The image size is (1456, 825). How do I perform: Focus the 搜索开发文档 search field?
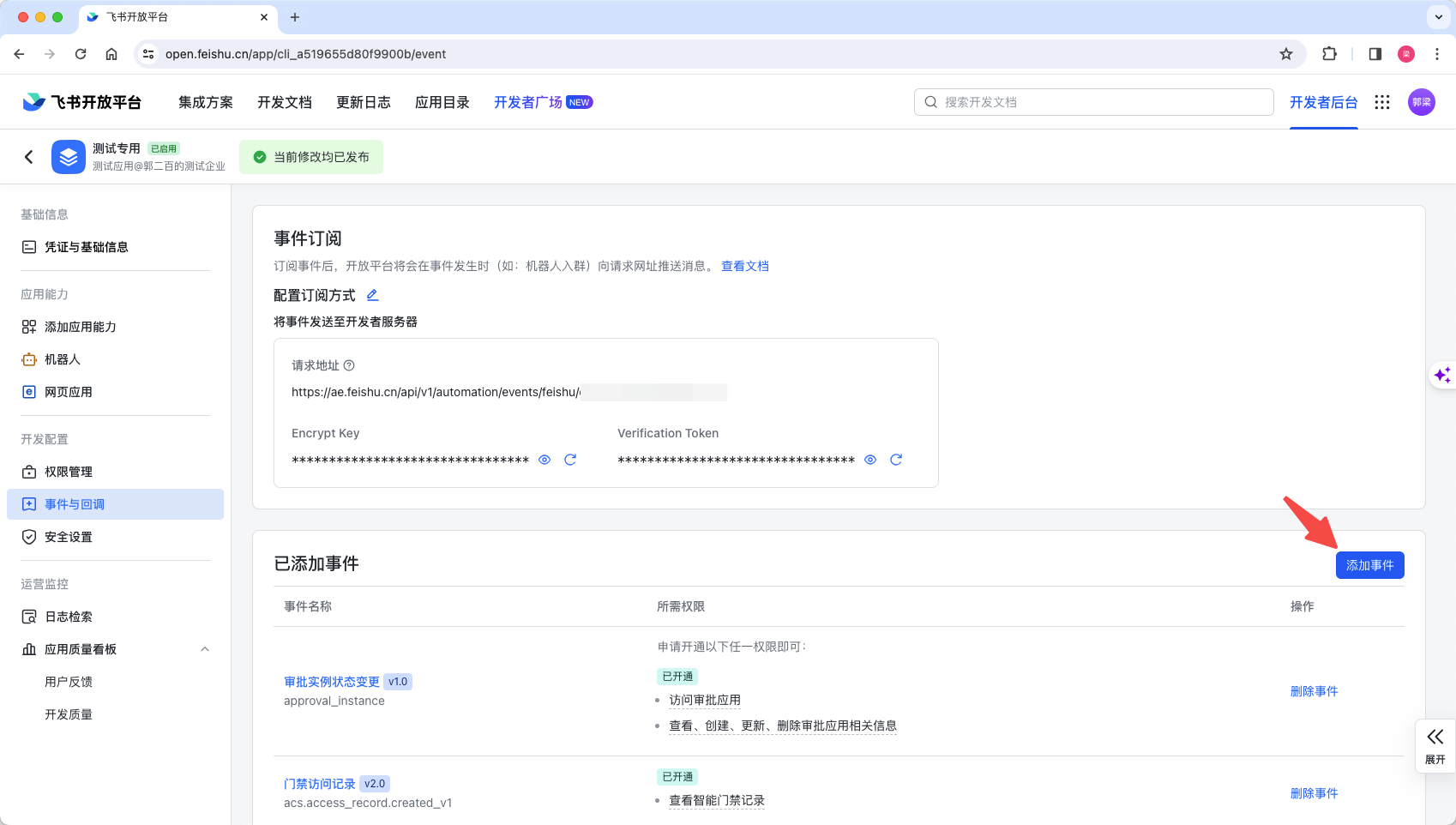point(1094,102)
